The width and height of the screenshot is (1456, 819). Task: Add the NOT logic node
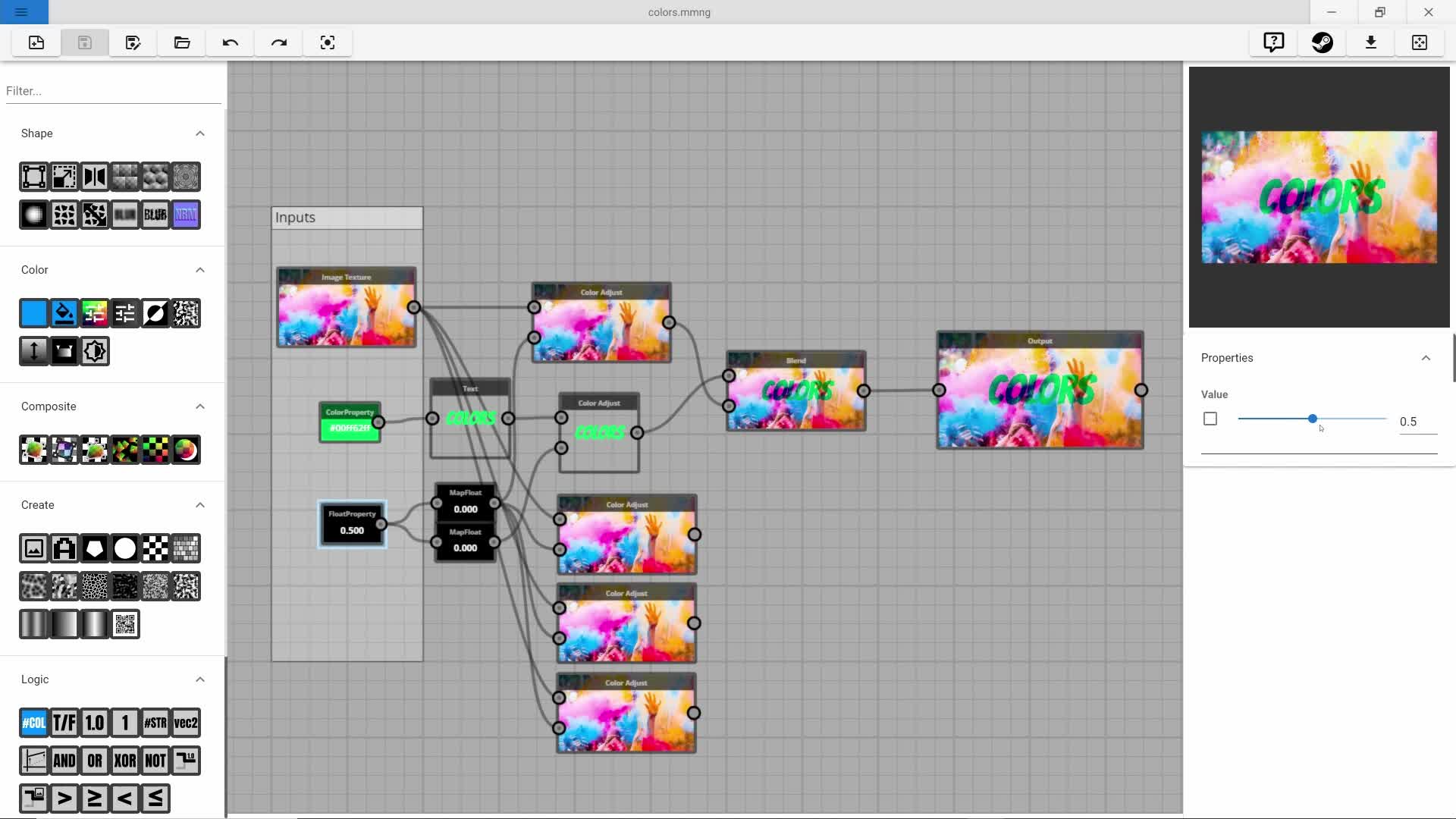(x=155, y=761)
